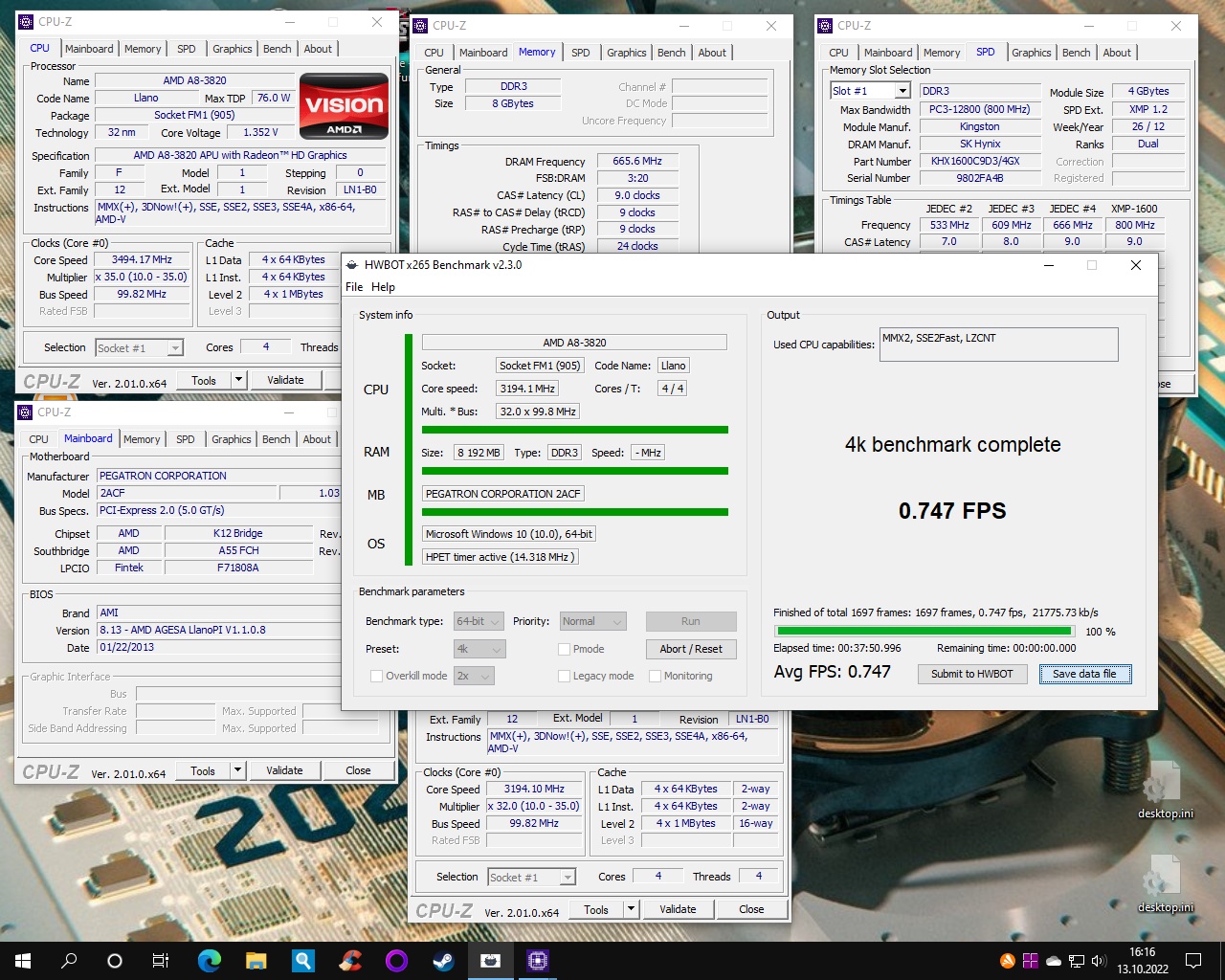Open the Preset 4k dropdown

pyautogui.click(x=479, y=649)
